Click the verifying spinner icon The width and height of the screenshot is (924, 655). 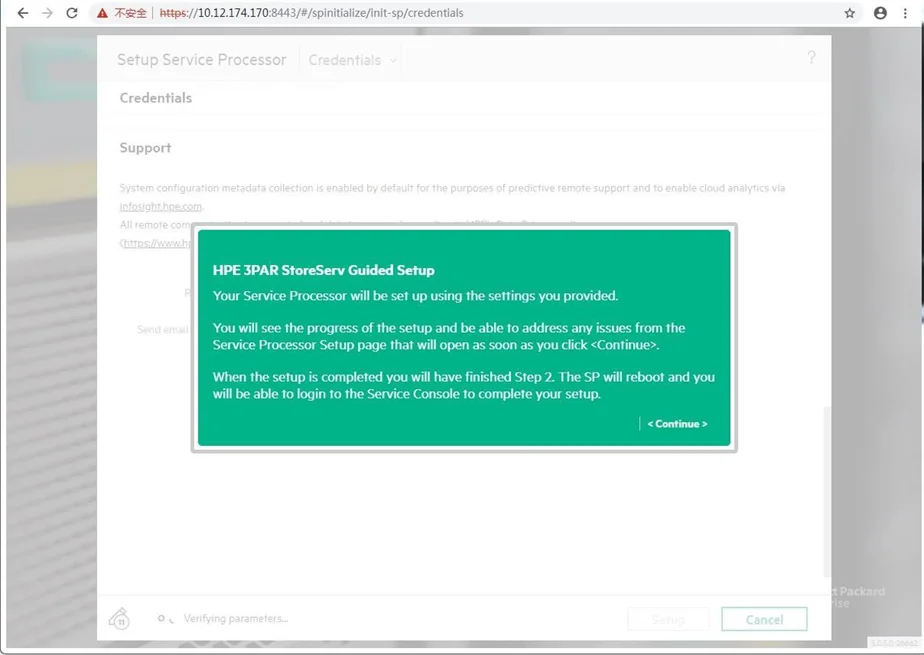165,618
